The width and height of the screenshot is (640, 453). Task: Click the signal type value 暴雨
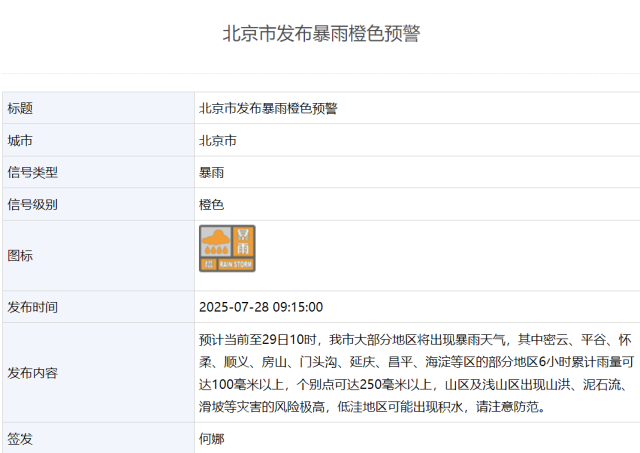(212, 172)
